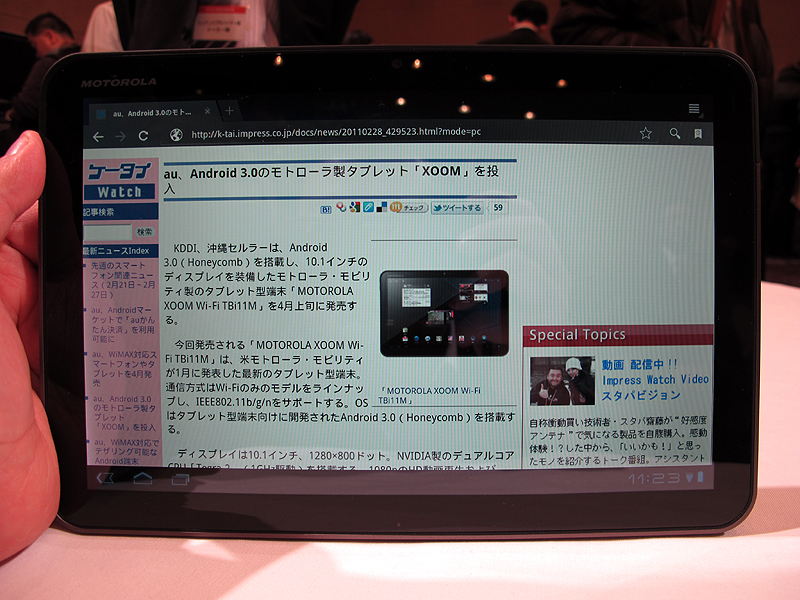Screen dimensions: 800x600
Task: Tap the Android system back button
Action: (x=106, y=478)
